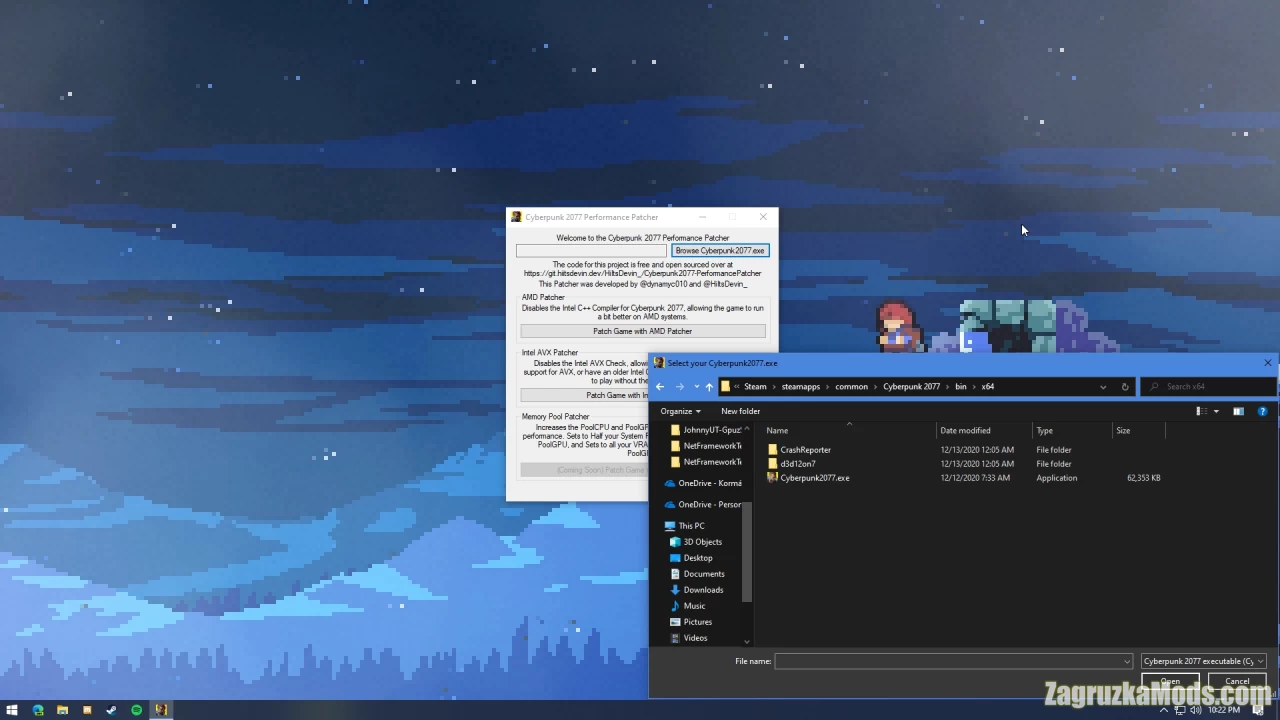Toggle the preview pane
1280x720 pixels.
1238,411
